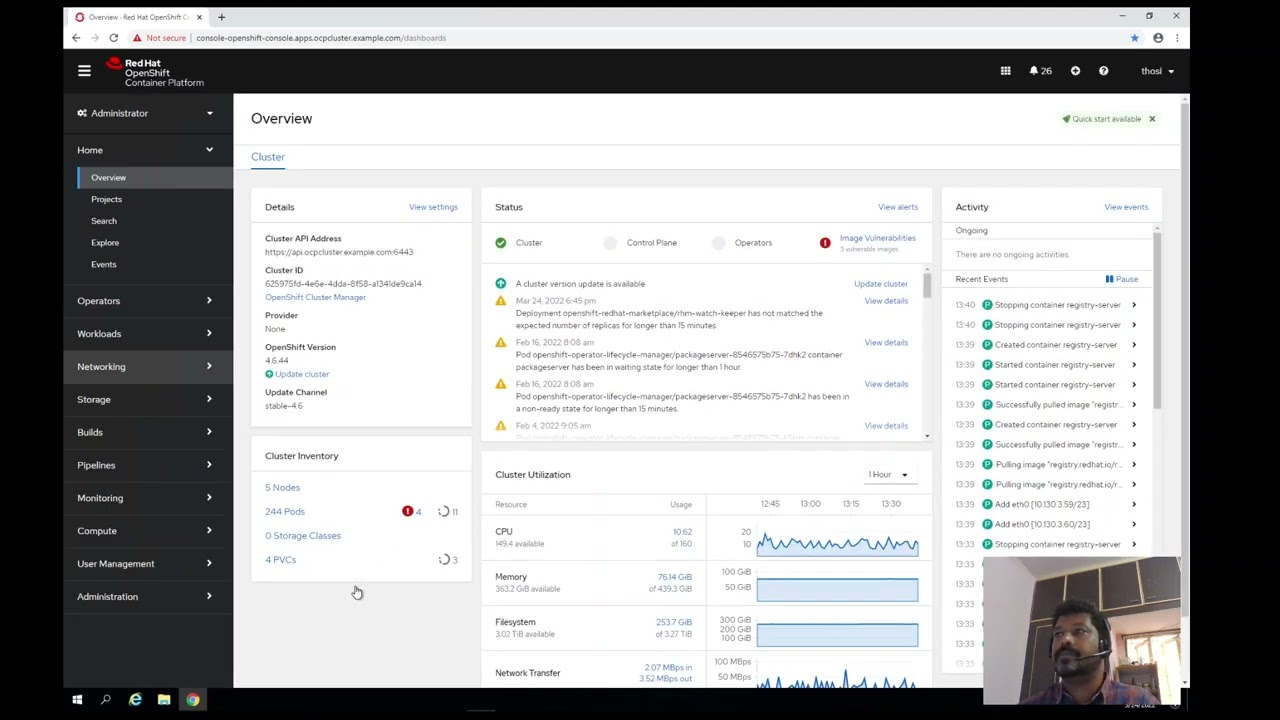Expand the Operators navigation section
Screen dimensions: 1280x720
pyautogui.click(x=146, y=301)
